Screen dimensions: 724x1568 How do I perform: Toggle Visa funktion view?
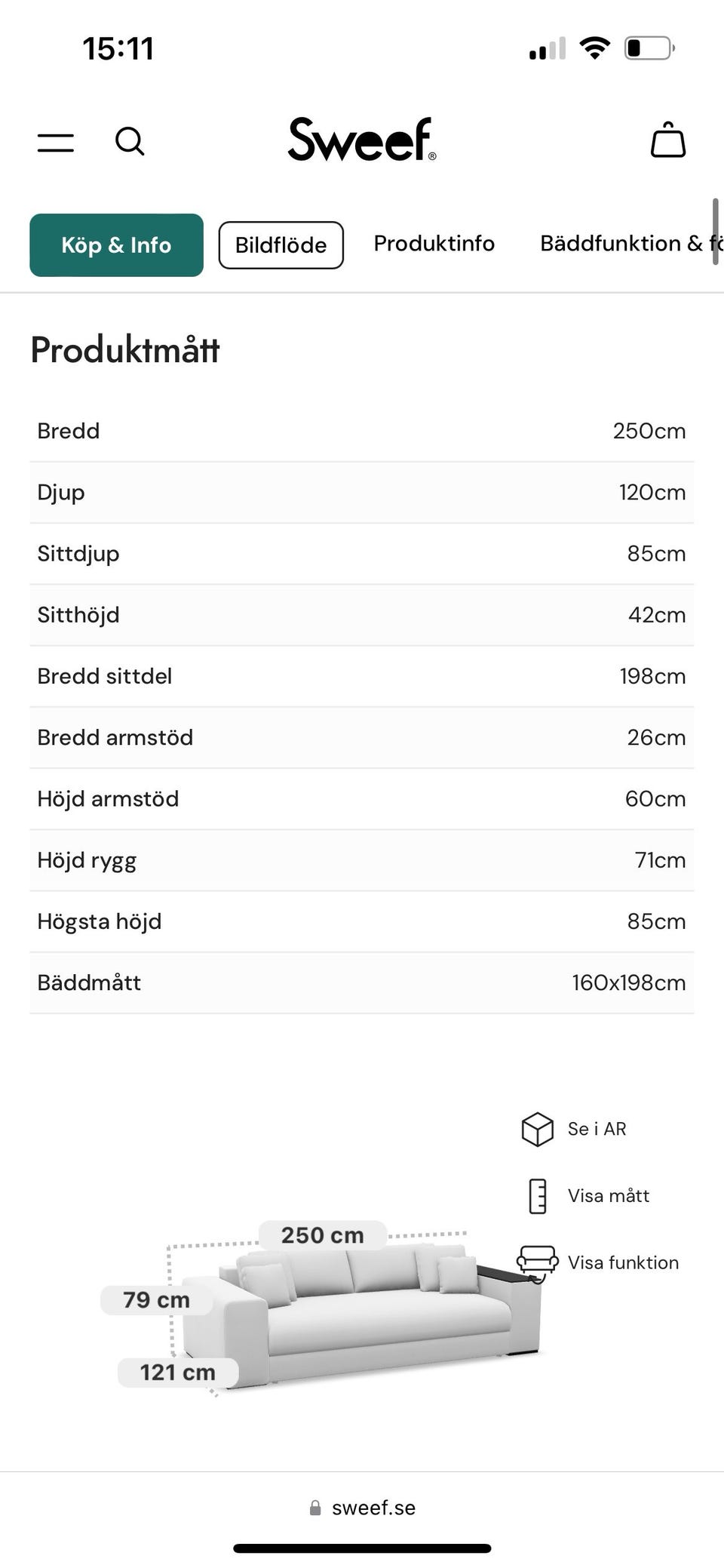coord(623,1262)
